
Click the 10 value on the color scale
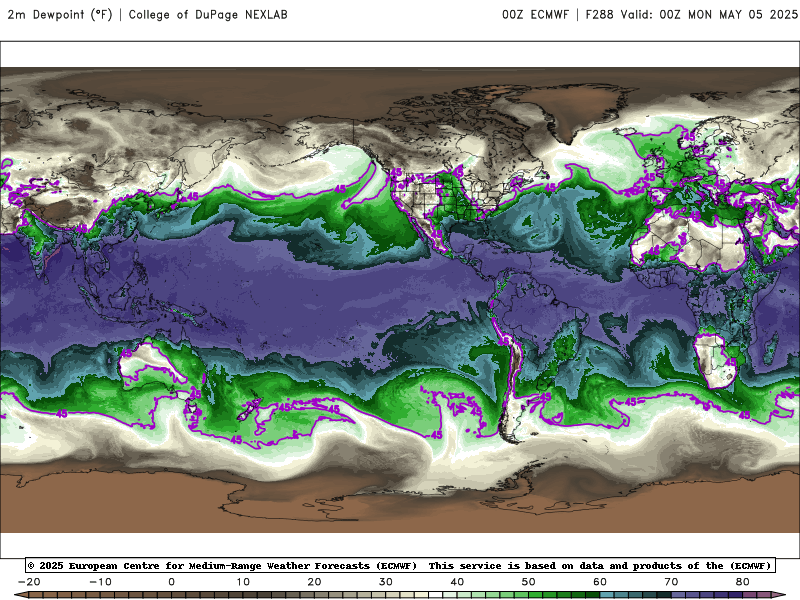(x=243, y=582)
